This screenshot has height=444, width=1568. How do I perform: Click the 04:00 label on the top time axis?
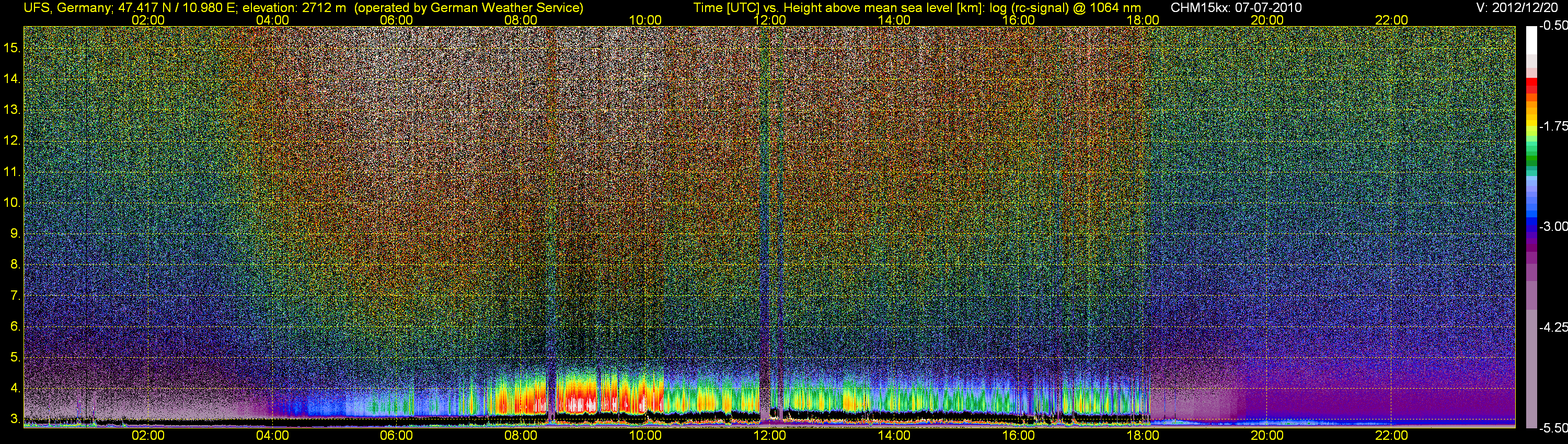coord(272,20)
